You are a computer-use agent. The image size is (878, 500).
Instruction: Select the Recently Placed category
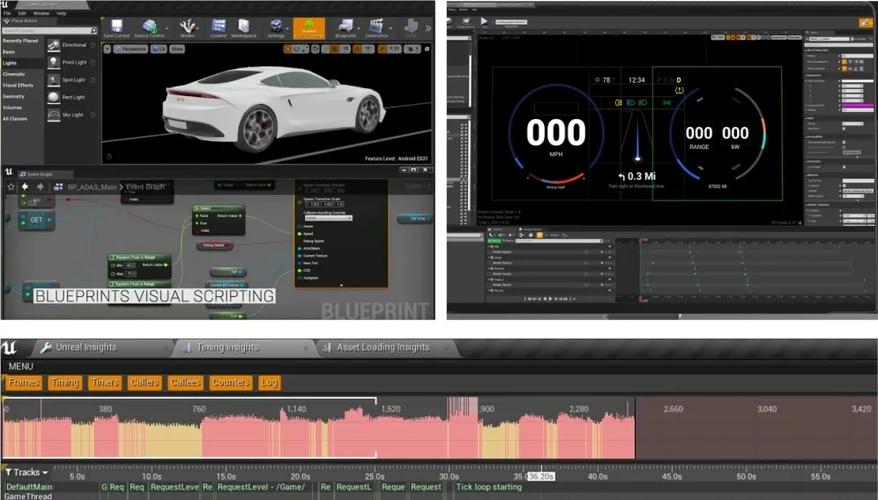point(21,41)
